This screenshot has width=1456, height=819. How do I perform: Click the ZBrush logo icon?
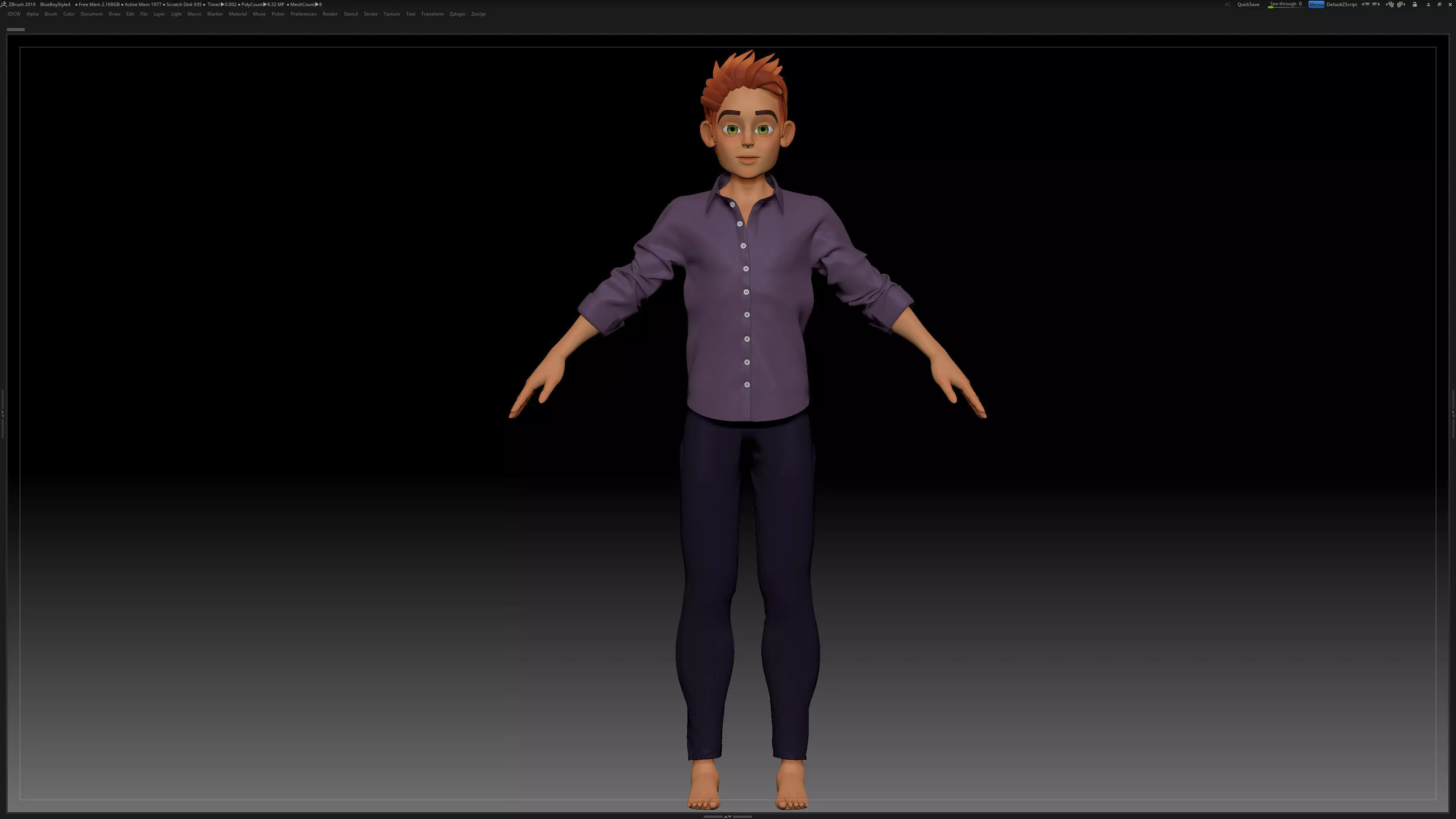click(3, 4)
